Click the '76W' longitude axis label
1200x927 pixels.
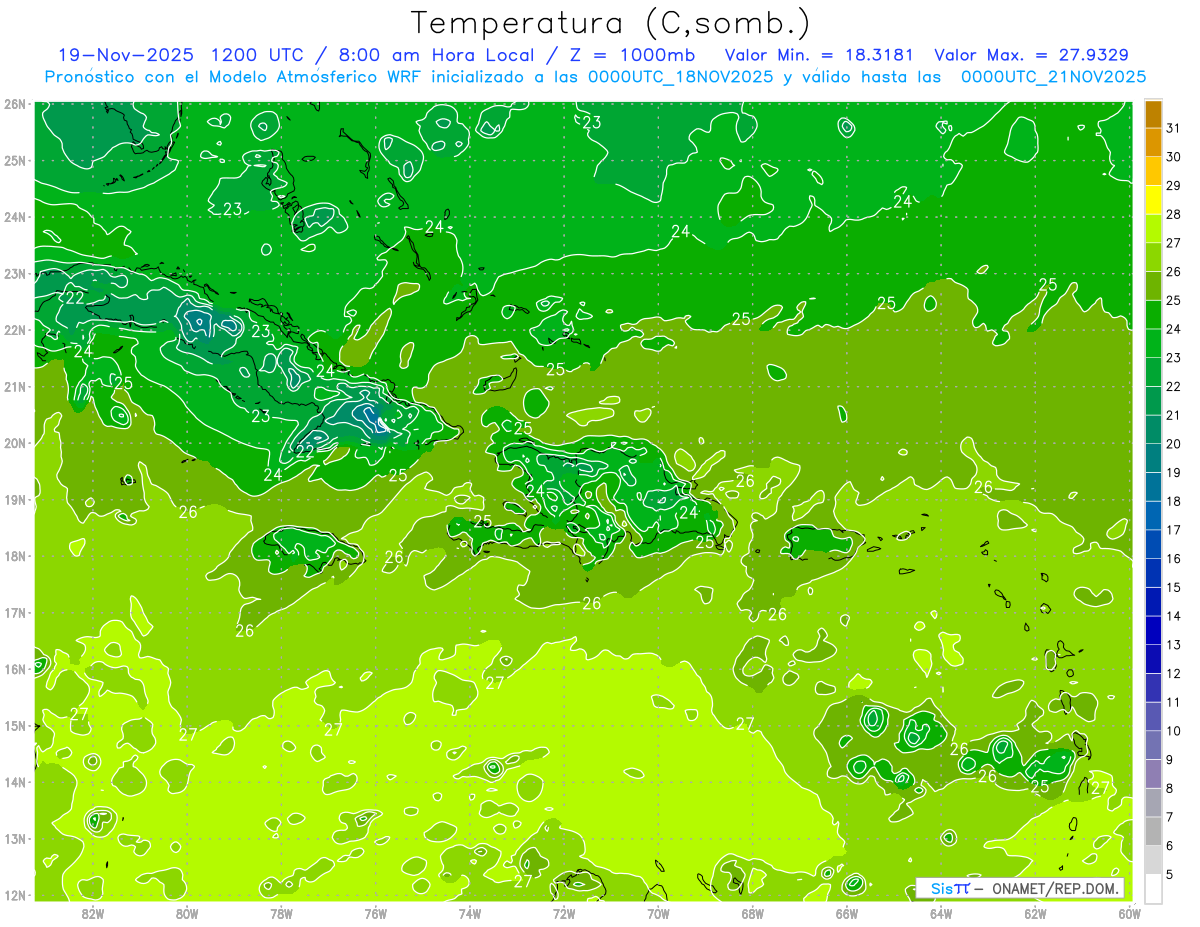tap(375, 913)
